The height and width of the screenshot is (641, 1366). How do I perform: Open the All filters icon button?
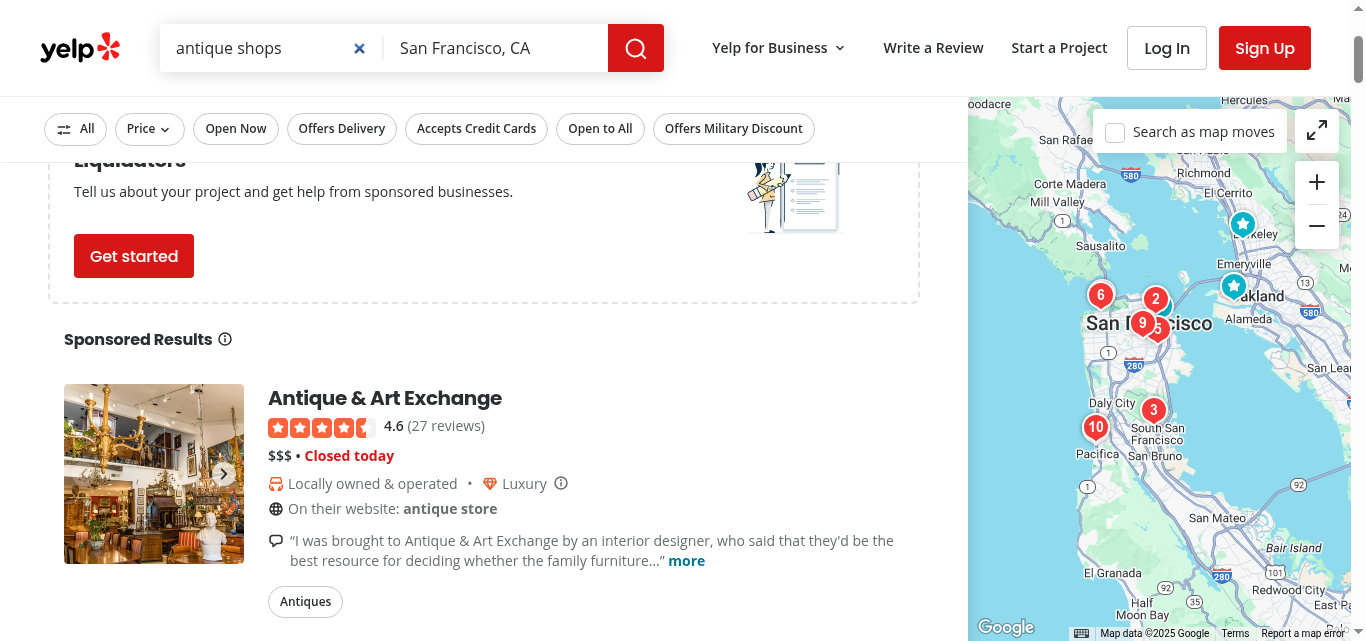click(x=76, y=129)
